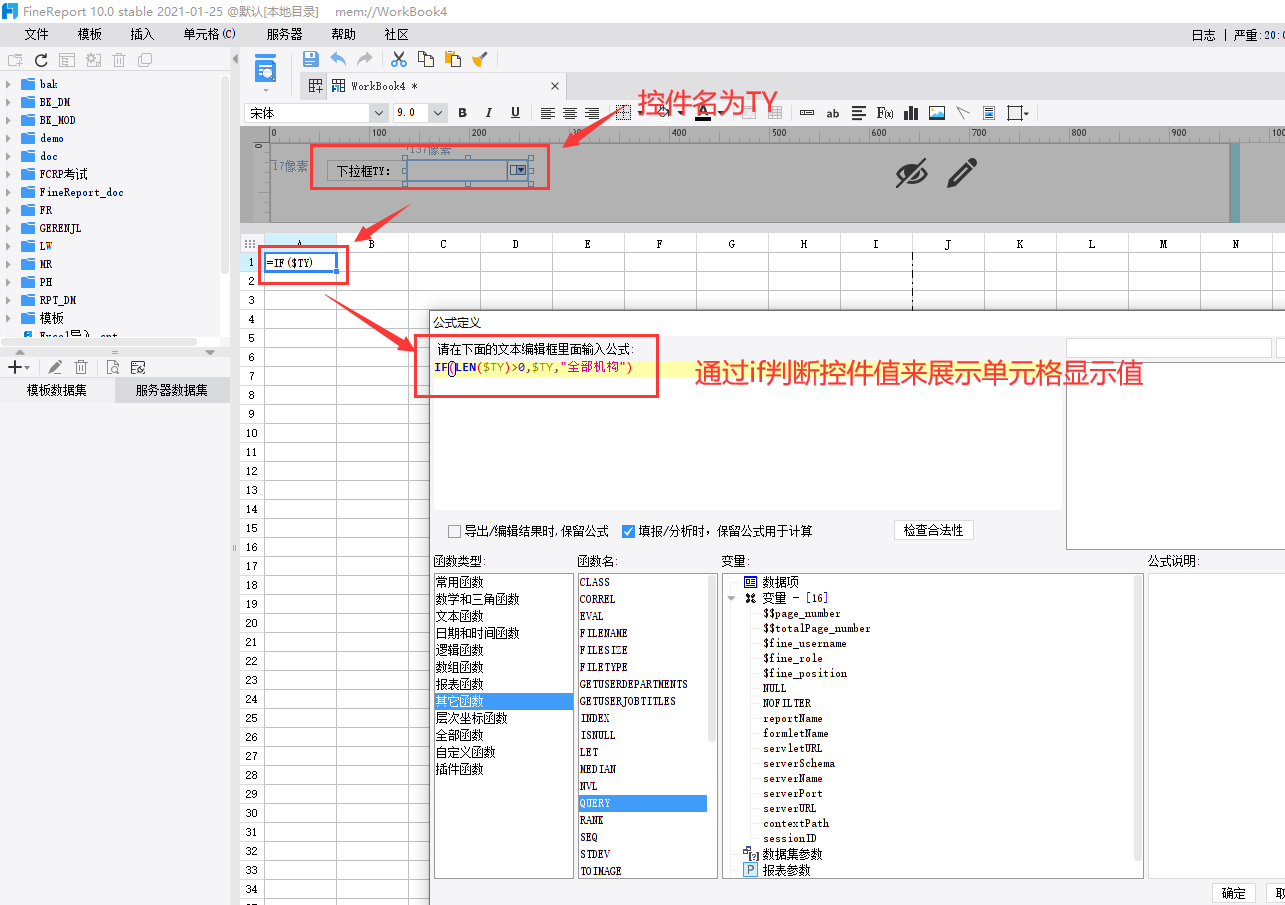This screenshot has height=905, width=1285.
Task: Apply bold with the B icon
Action: click(x=463, y=113)
